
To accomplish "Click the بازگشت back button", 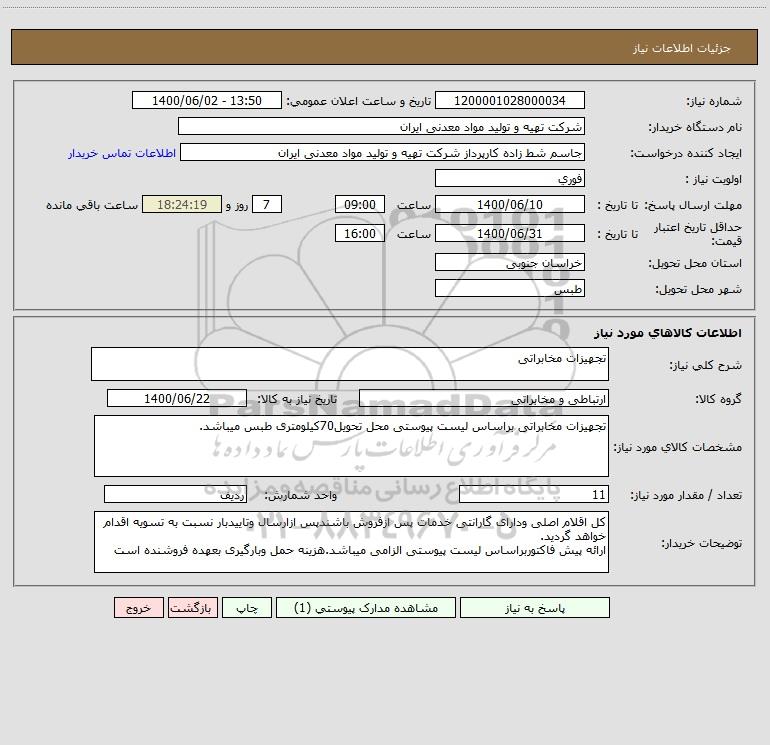I will point(192,608).
